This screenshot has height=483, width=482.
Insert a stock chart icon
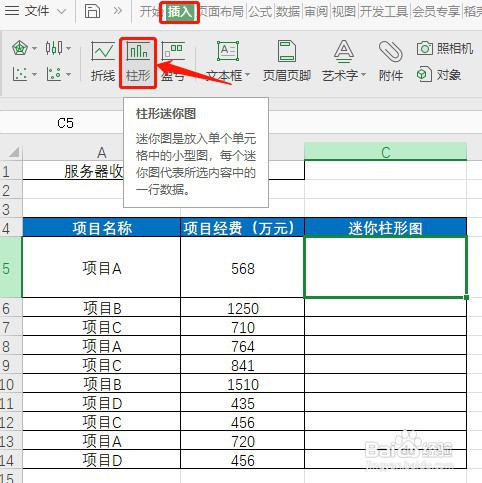point(54,48)
